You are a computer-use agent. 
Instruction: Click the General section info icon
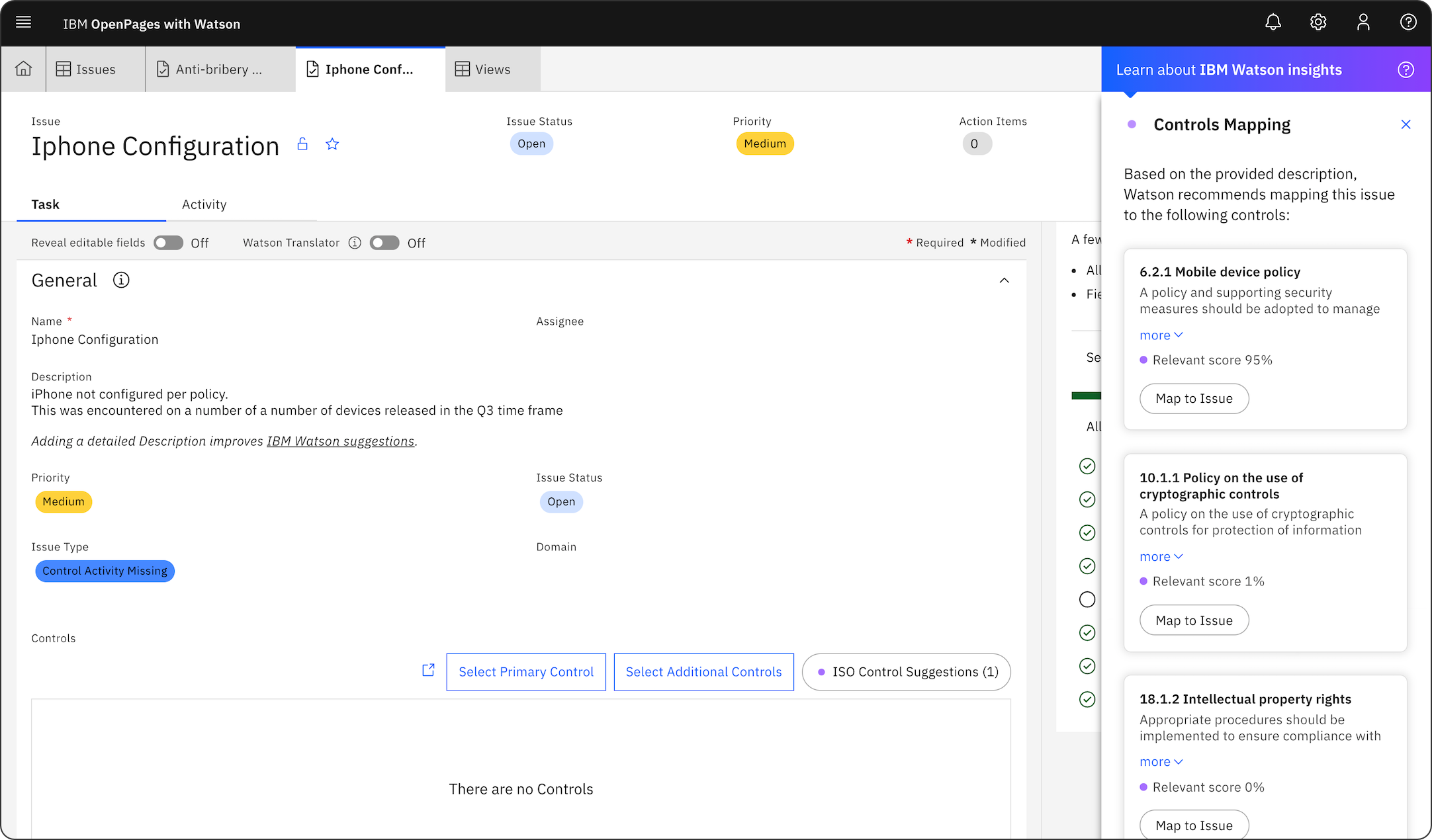click(x=121, y=280)
